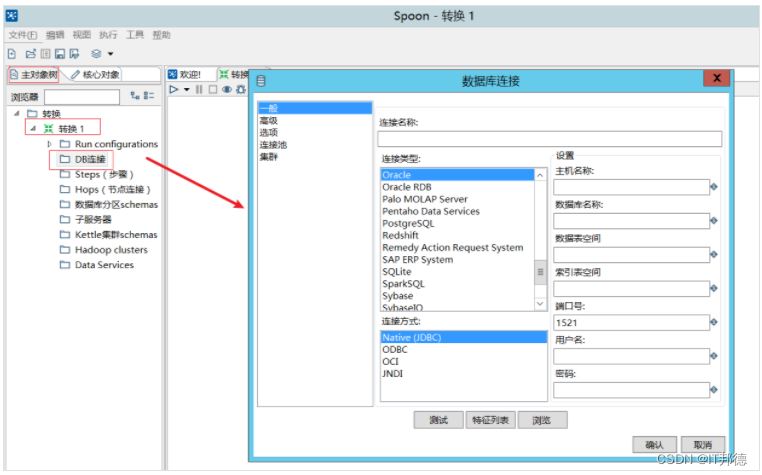This screenshot has width=762, height=475.
Task: Click the connection type list scrollbar thumb
Action: (540, 271)
